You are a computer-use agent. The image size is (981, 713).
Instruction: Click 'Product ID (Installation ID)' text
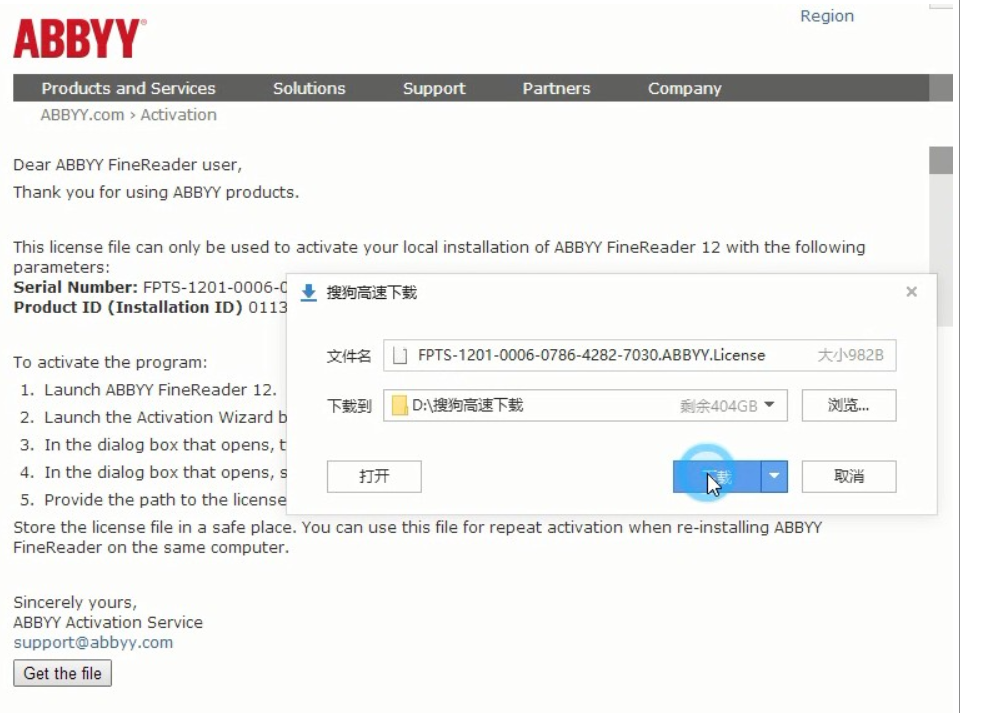128,307
